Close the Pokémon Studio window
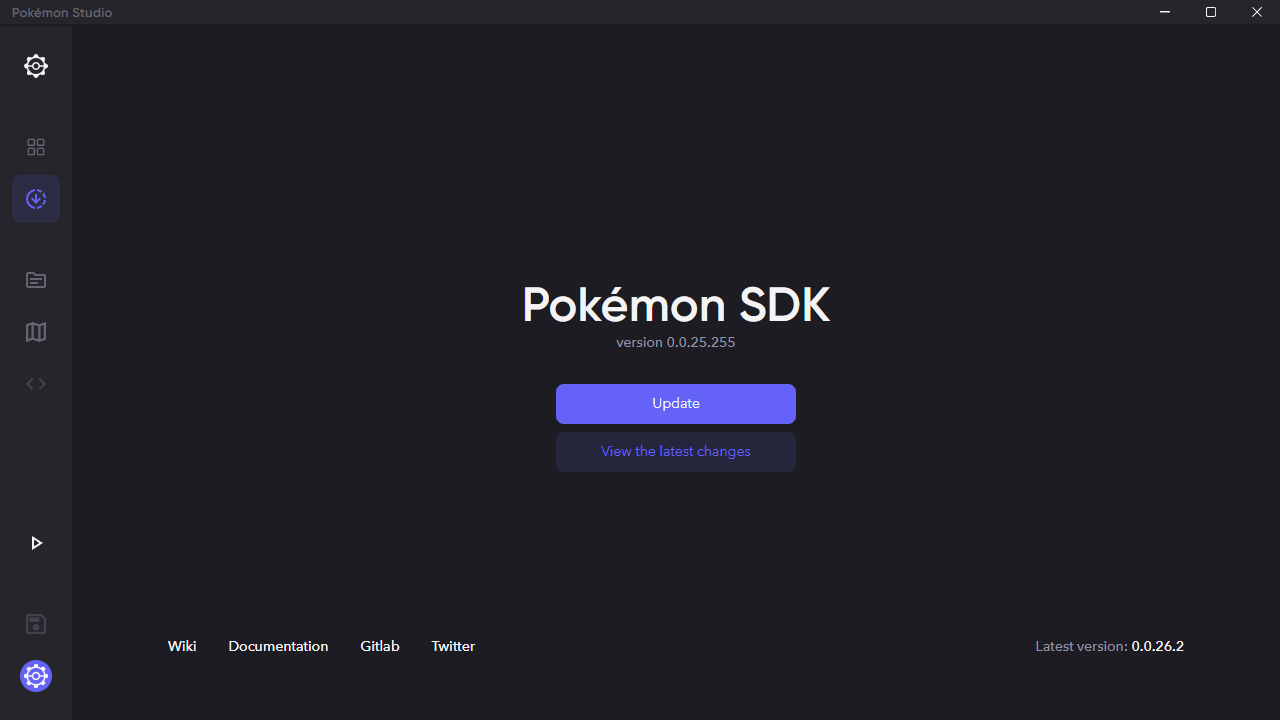Image resolution: width=1280 pixels, height=720 pixels. [1257, 12]
